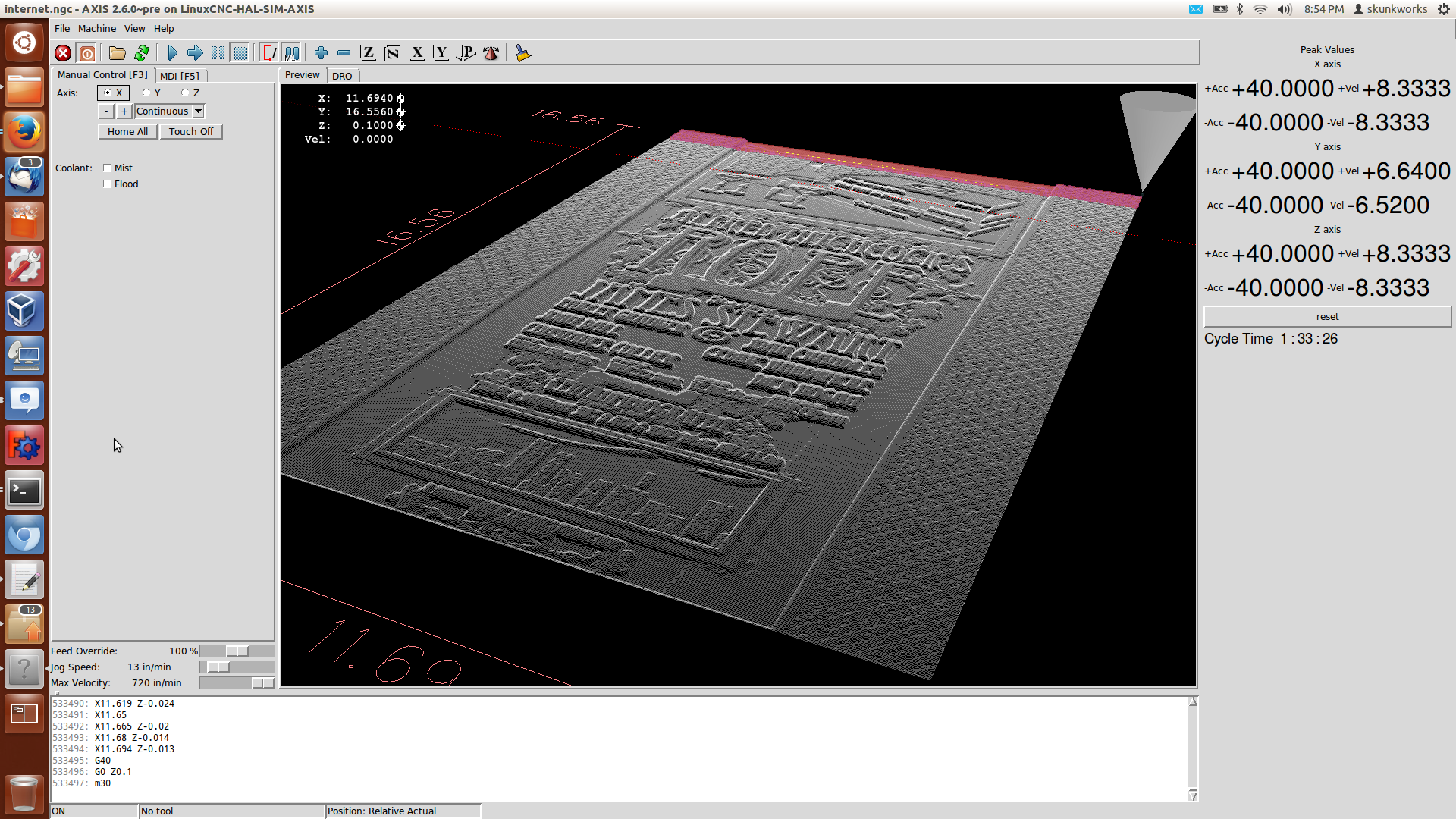
Task: Switch to side X view
Action: tap(416, 53)
